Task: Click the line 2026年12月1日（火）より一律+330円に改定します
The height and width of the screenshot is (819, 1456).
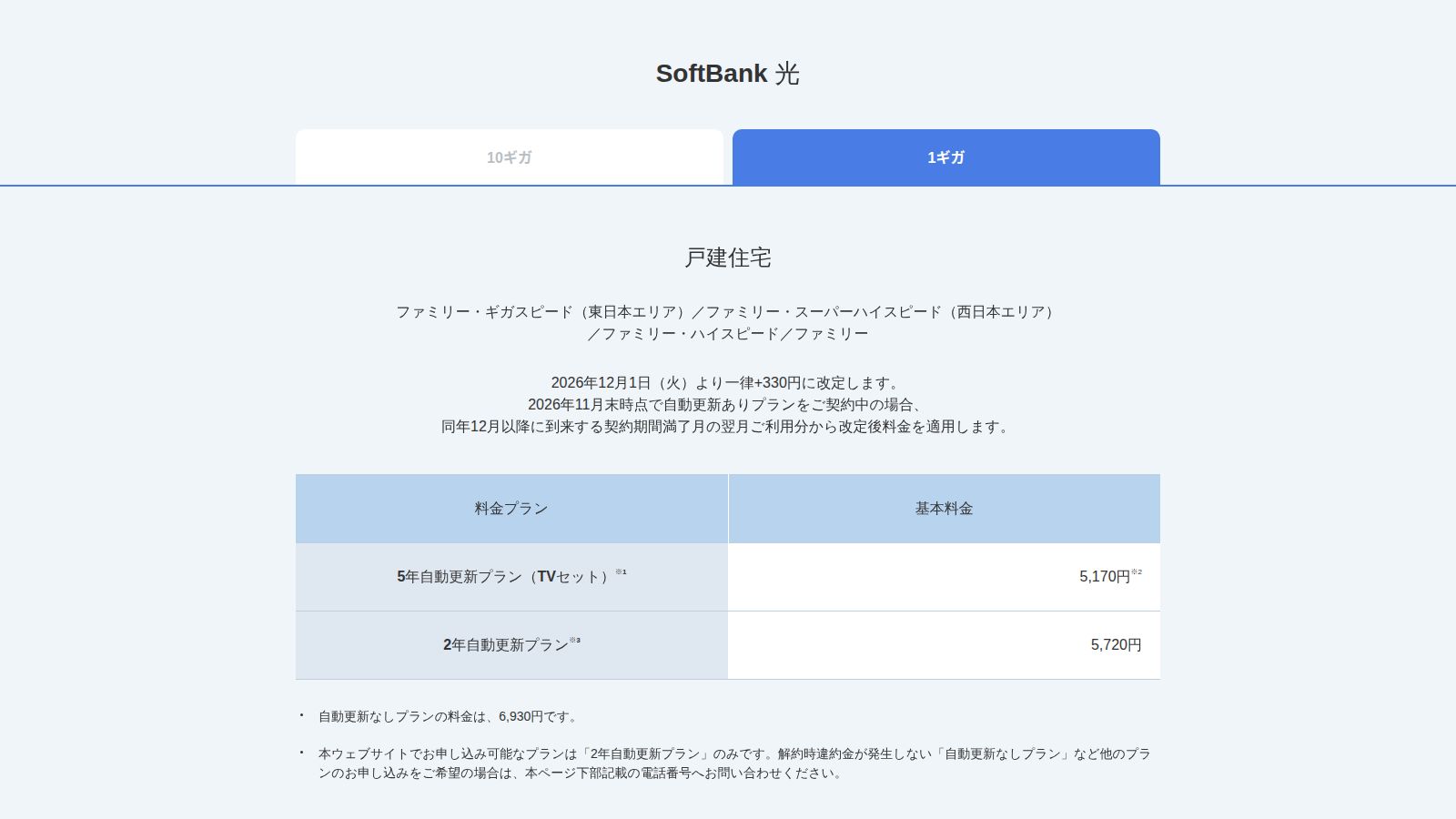Action: point(728,383)
